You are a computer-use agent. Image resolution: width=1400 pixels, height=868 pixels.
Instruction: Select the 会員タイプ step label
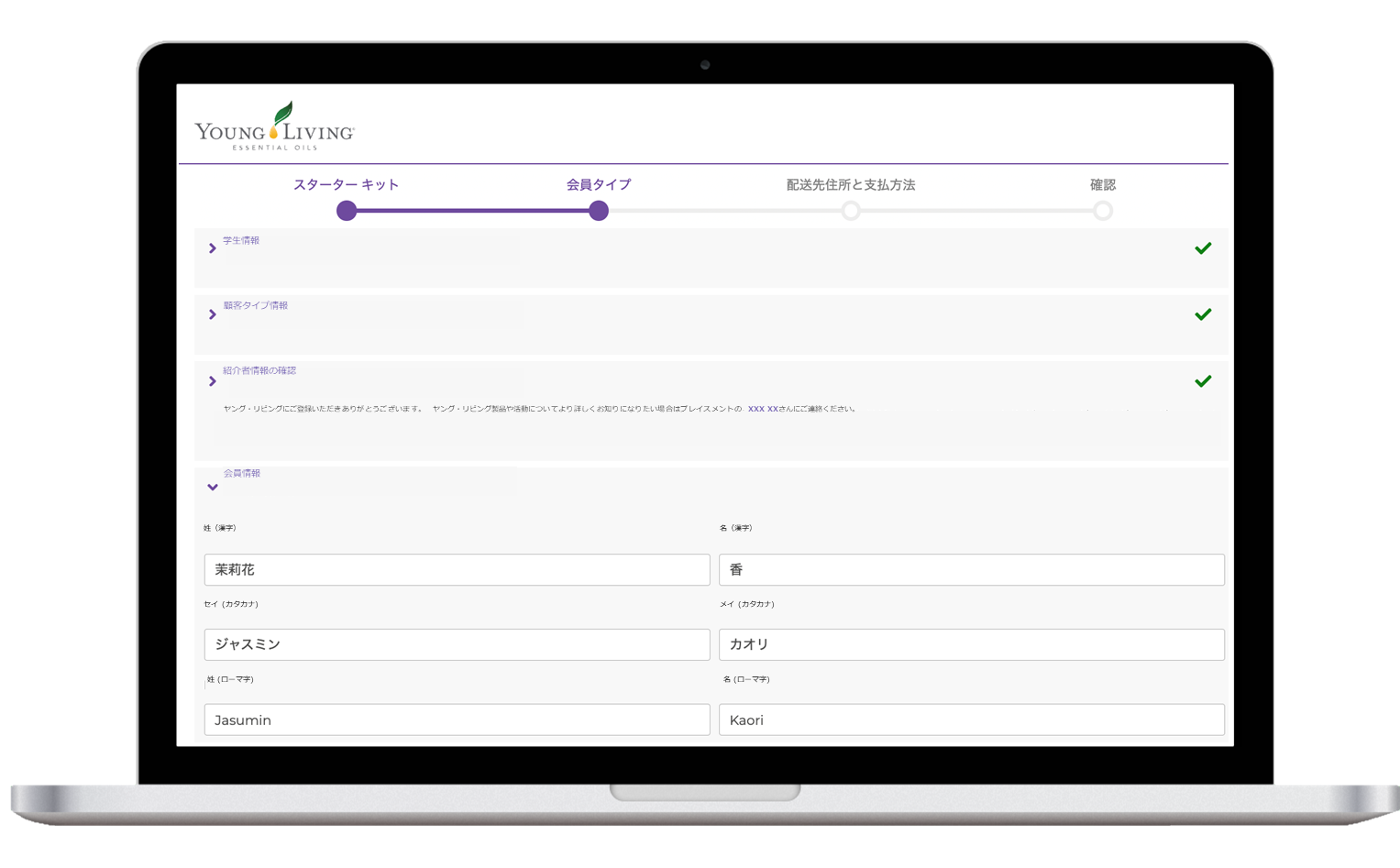tap(598, 184)
